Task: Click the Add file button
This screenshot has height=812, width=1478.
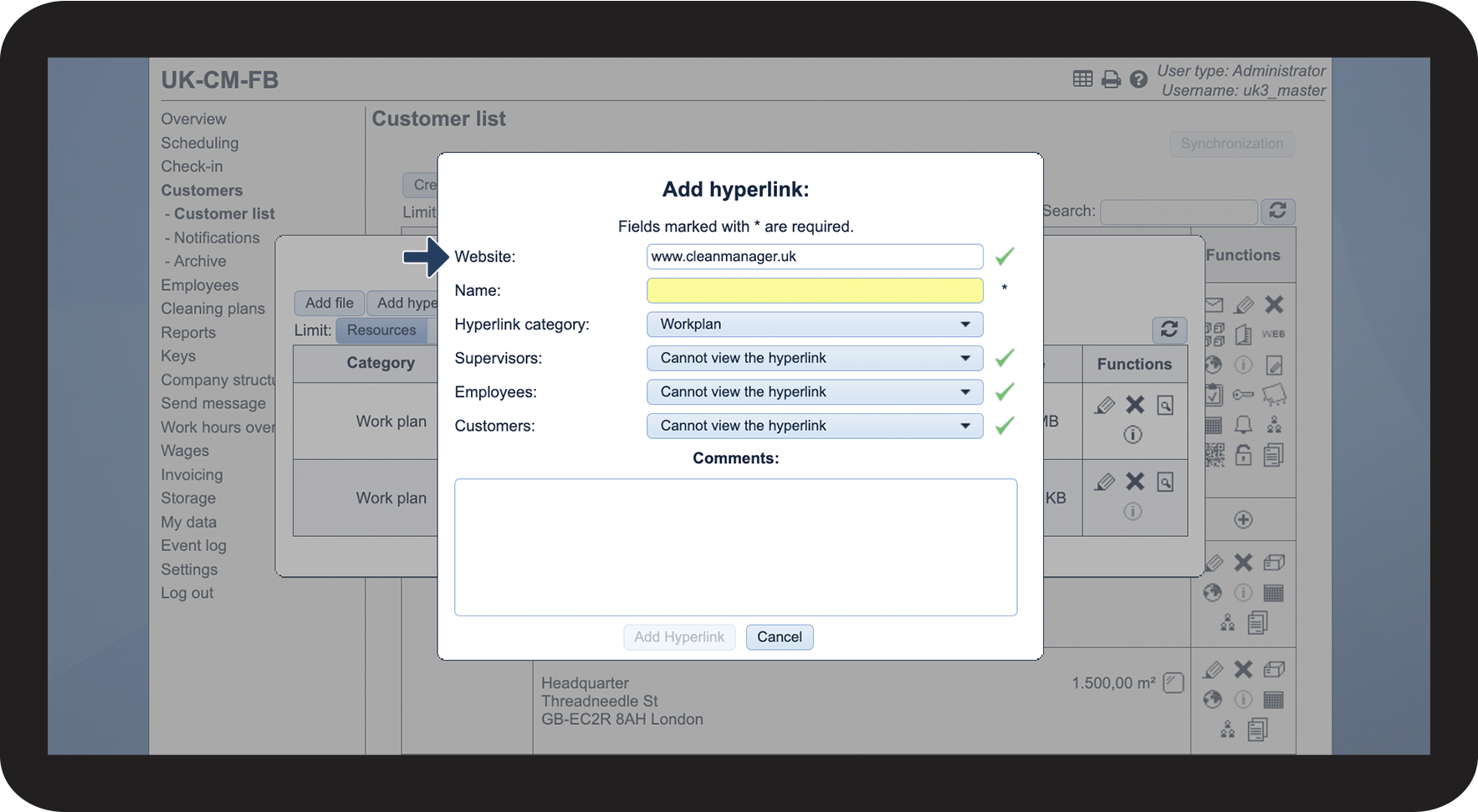Action: 329,303
